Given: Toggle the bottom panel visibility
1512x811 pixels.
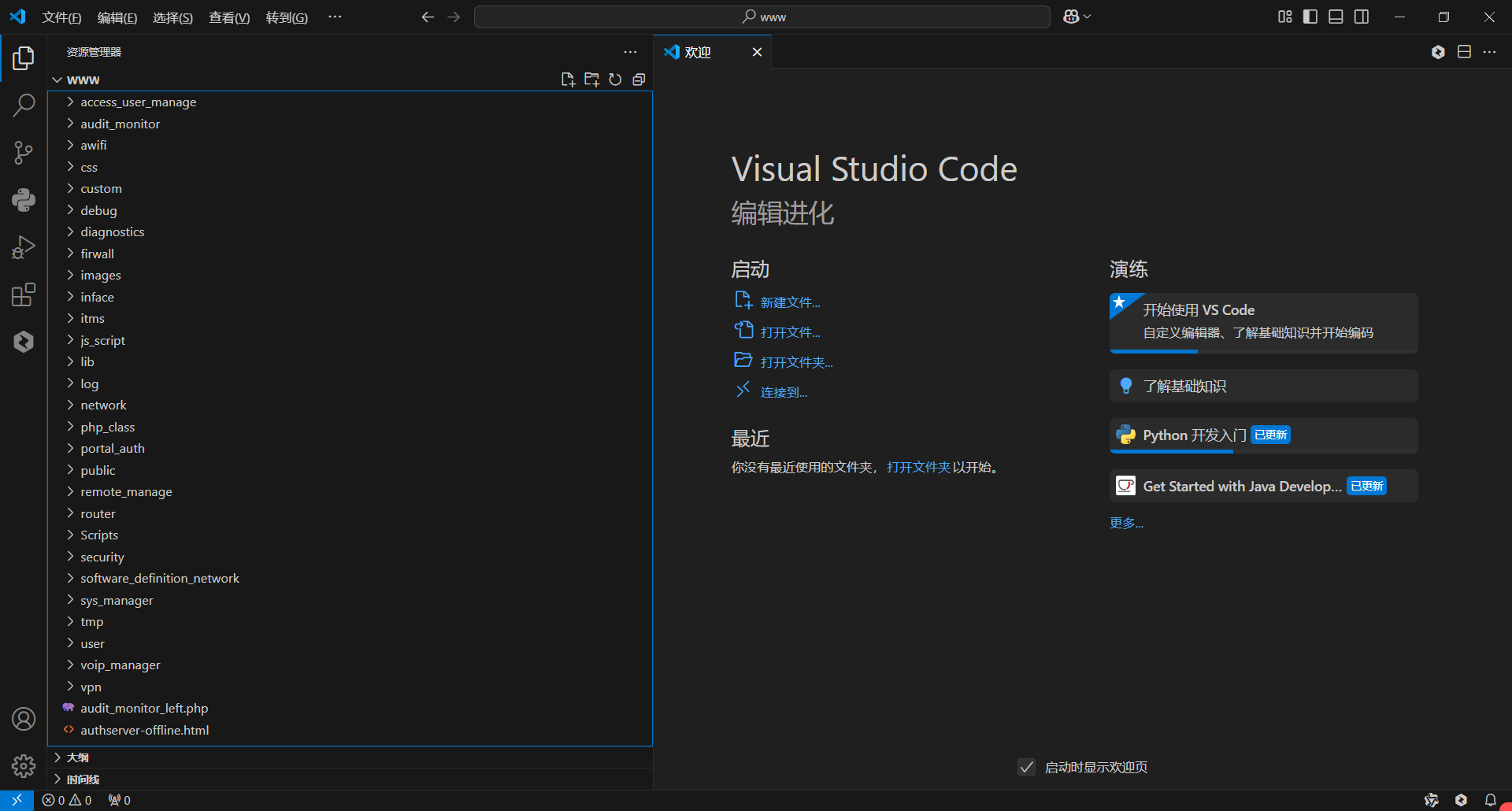Looking at the screenshot, I should coord(1336,17).
